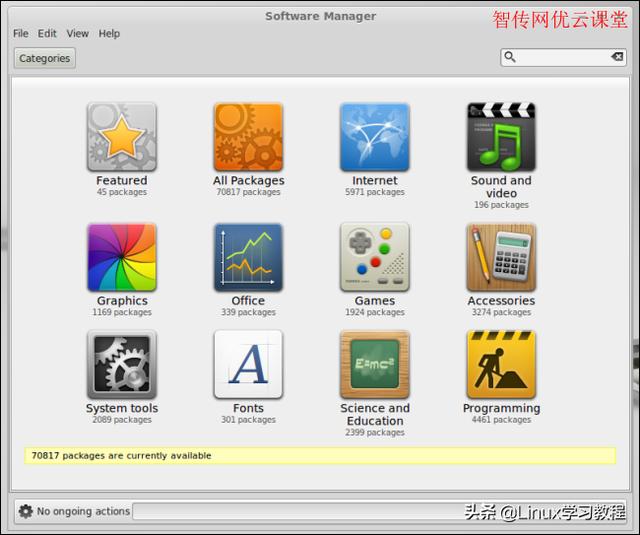This screenshot has width=640, height=535.
Task: Click the "5971 packages" count
Action: click(x=375, y=192)
